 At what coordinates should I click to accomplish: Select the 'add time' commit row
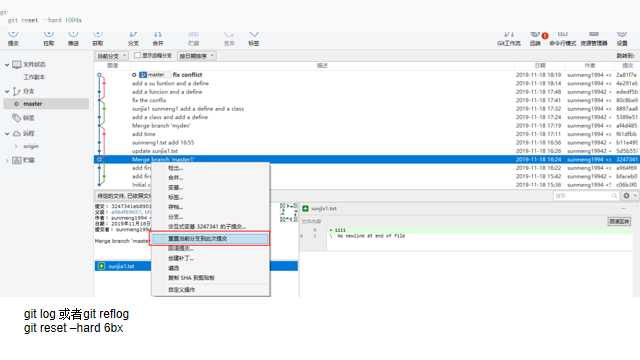366,134
